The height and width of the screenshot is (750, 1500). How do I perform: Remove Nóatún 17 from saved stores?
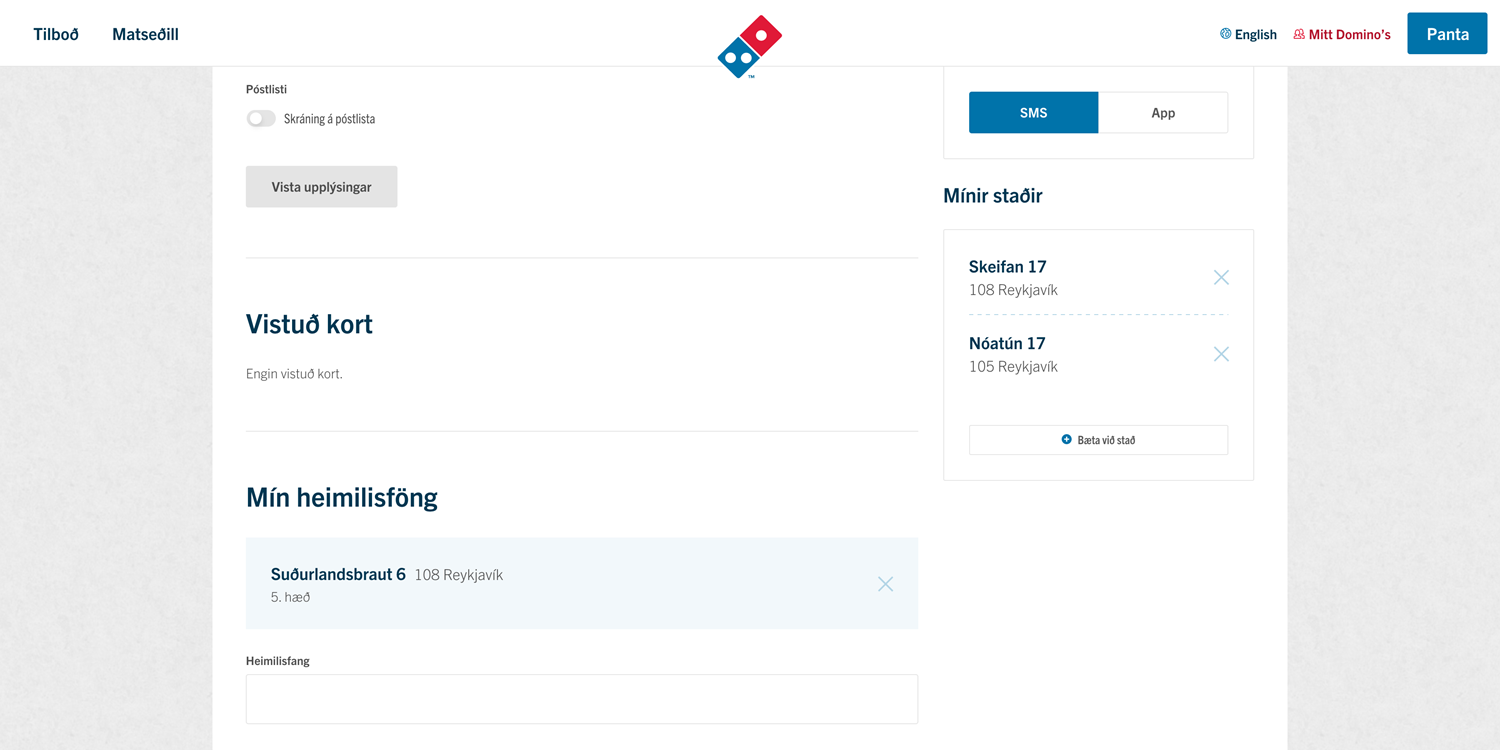click(x=1221, y=353)
